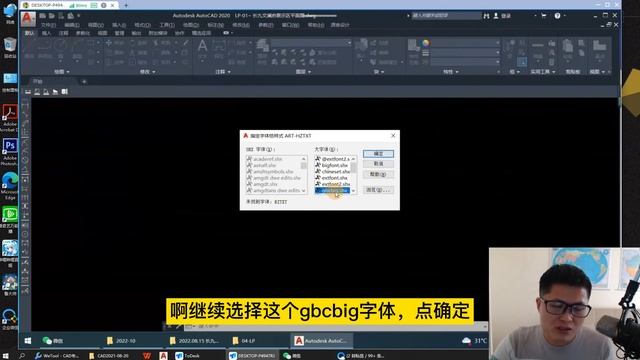Expand the quick access toolbar customize arrow
Screen dimensions: 640x360
pyautogui.click(x=78, y=16)
